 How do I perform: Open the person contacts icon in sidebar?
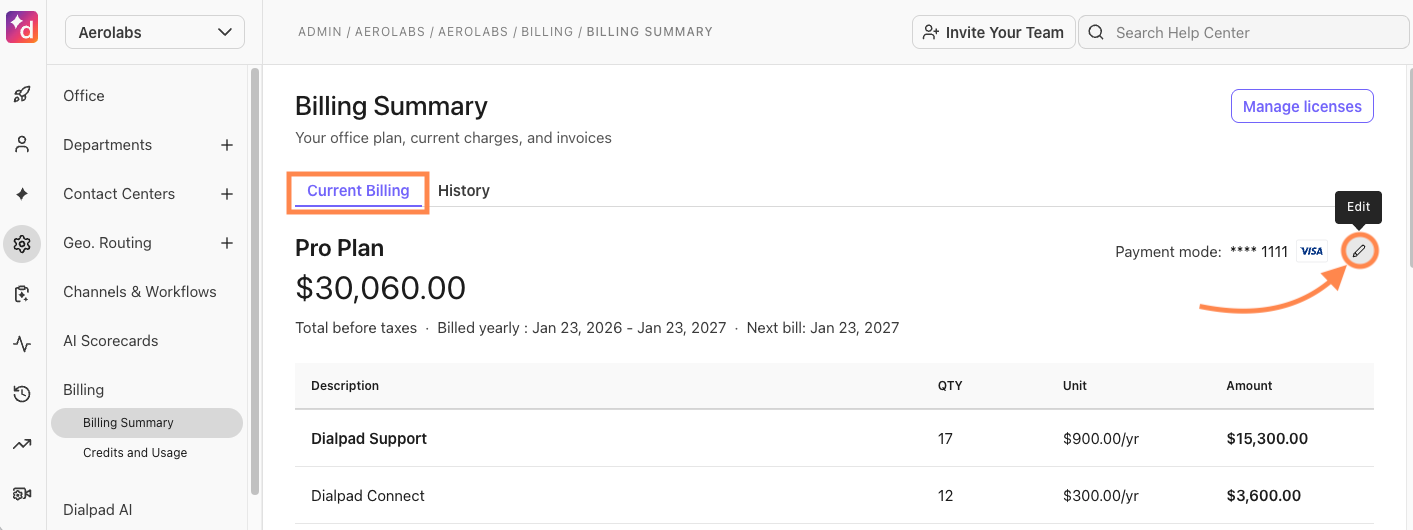(x=22, y=144)
